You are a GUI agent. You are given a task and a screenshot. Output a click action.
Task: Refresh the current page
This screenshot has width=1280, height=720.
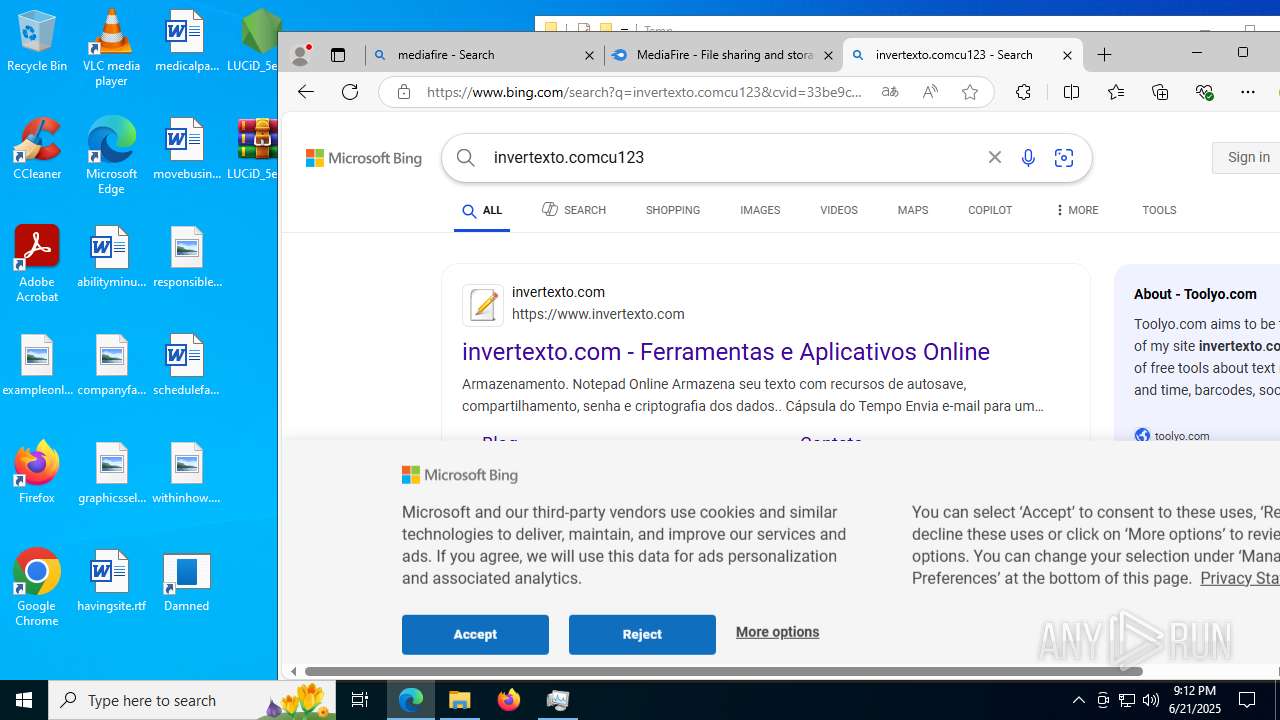point(350,92)
